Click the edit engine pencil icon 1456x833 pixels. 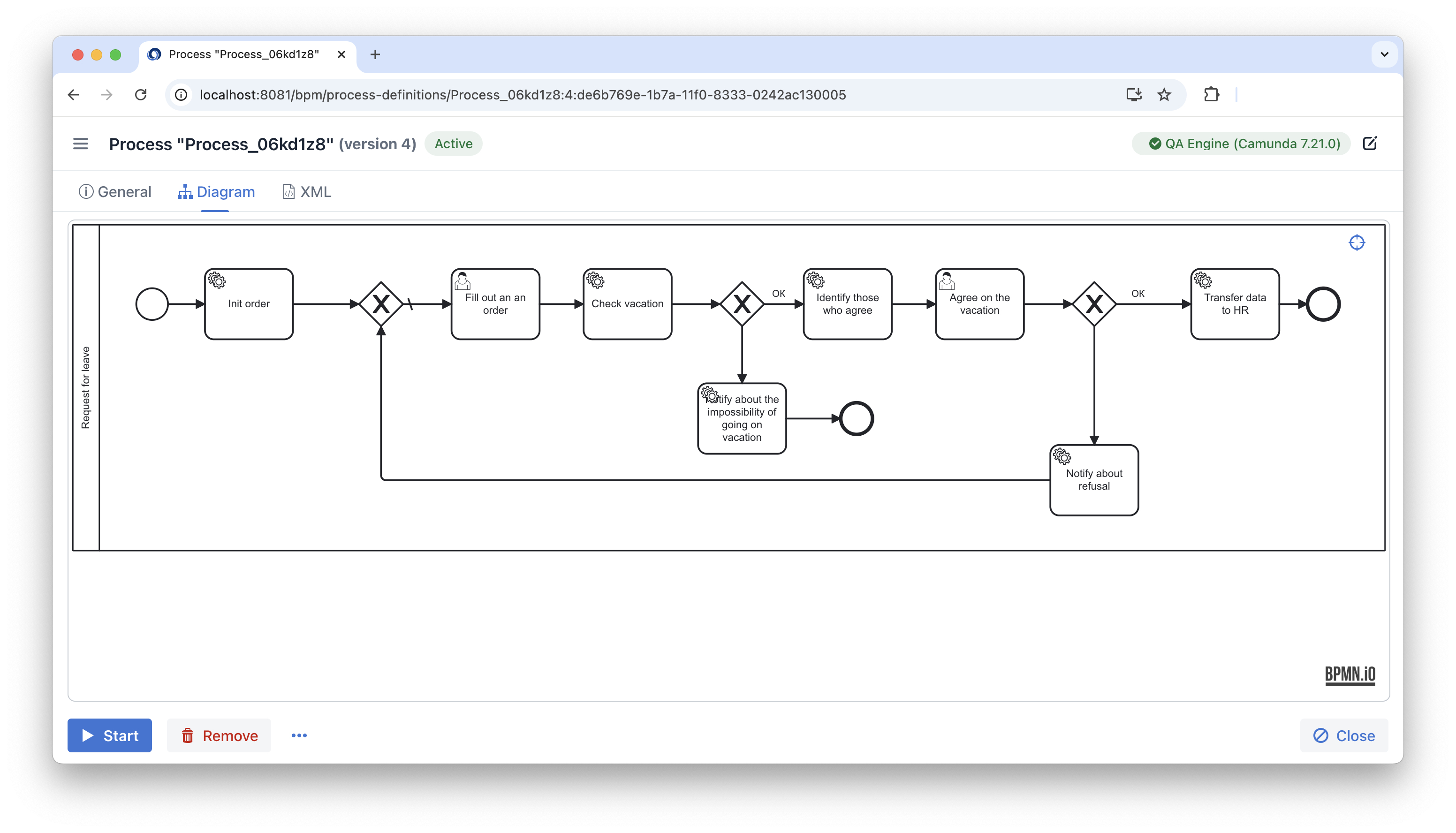[1370, 144]
